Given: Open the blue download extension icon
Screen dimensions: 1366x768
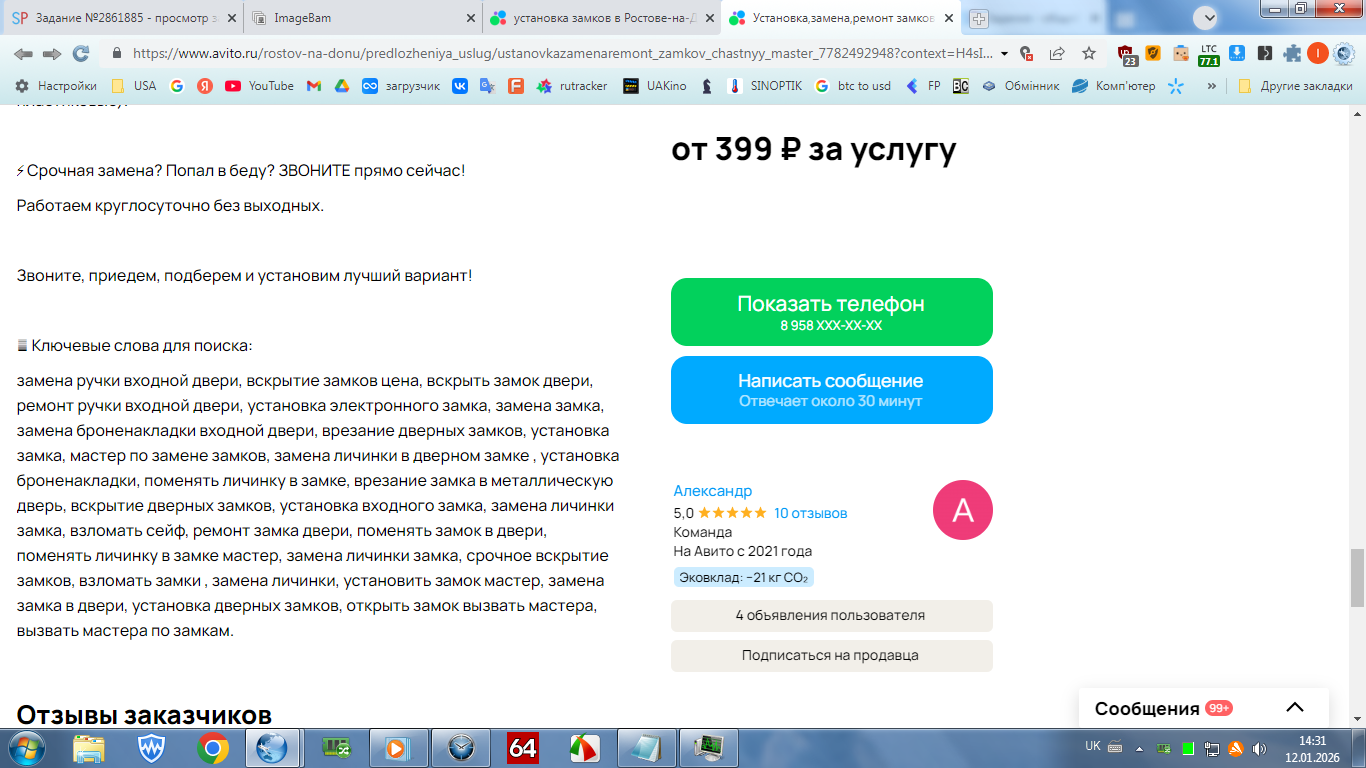Looking at the screenshot, I should click(x=1237, y=53).
